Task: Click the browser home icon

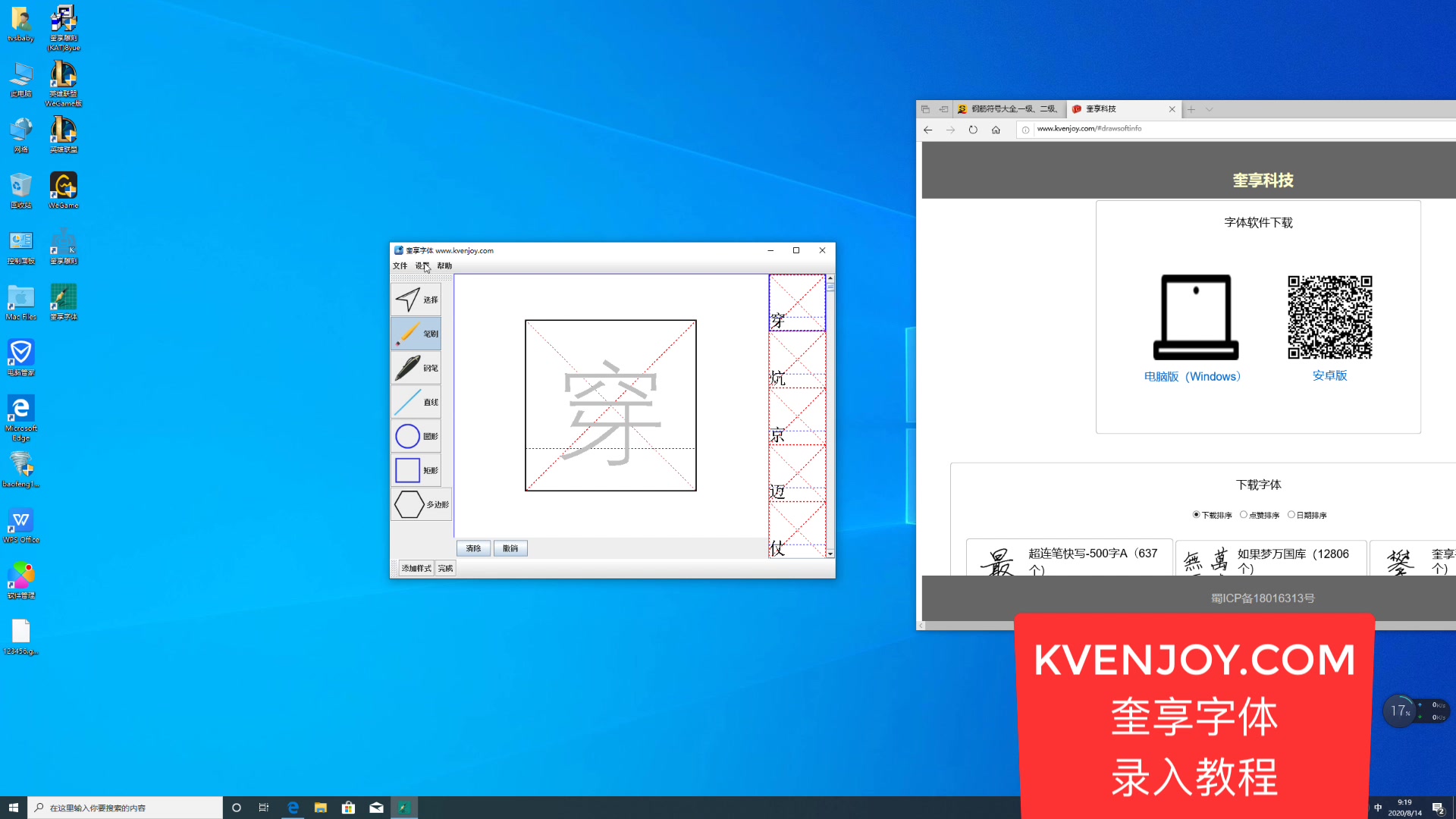Action: (996, 130)
